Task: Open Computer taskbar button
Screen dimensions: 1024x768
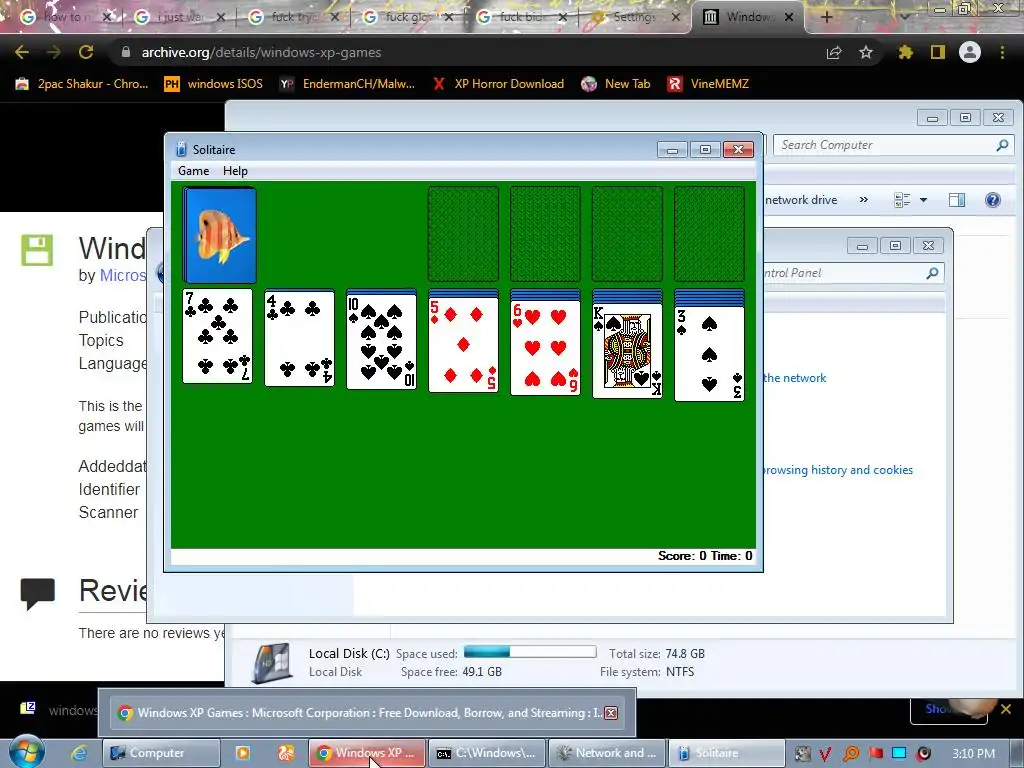Action: tap(161, 753)
